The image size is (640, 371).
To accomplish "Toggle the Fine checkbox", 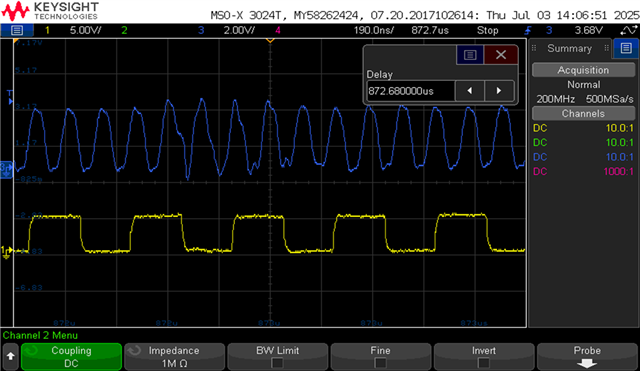I will click(x=380, y=362).
